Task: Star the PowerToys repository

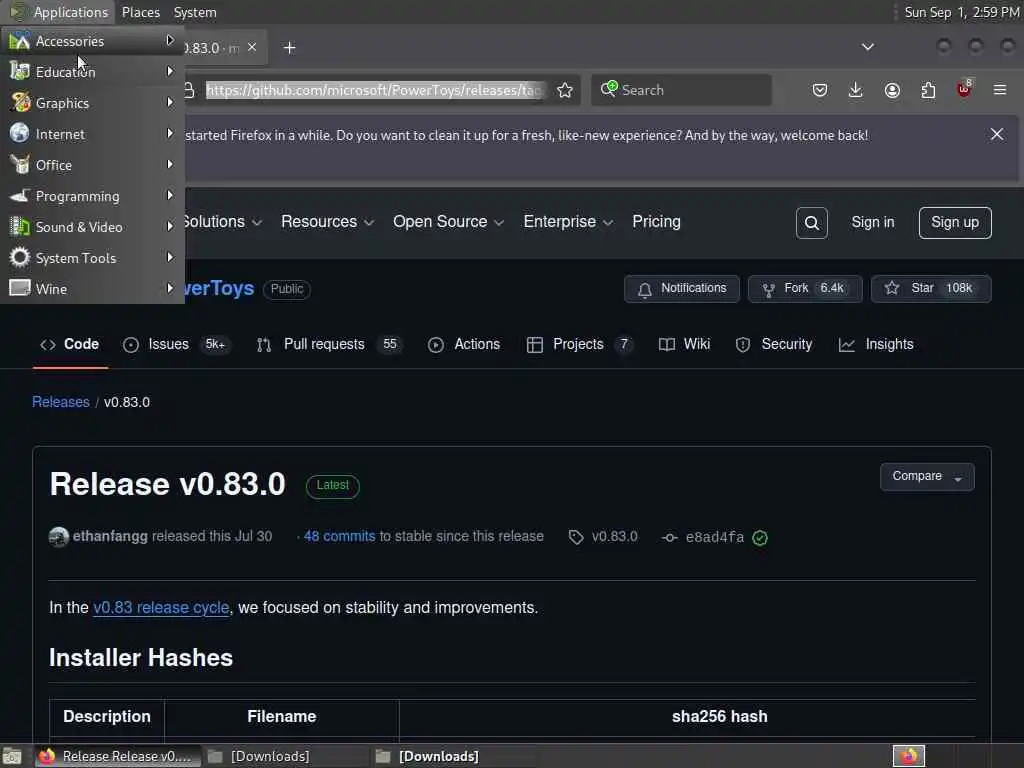Action: click(931, 289)
